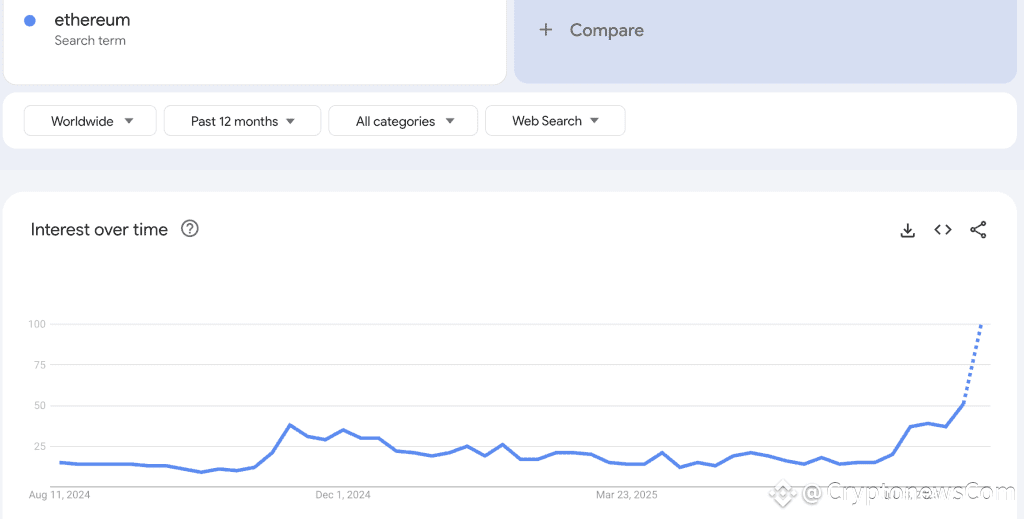Image resolution: width=1024 pixels, height=519 pixels.
Task: Click the blue dot next to ethereum
Action: (x=30, y=20)
